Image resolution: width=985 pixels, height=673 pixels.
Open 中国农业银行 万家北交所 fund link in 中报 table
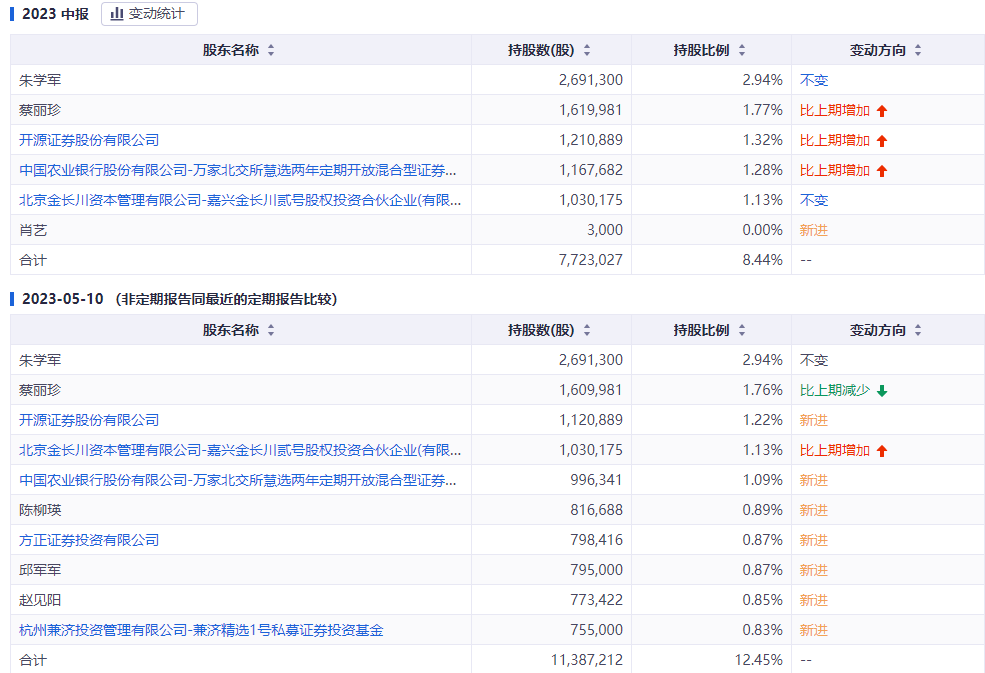pyautogui.click(x=238, y=170)
